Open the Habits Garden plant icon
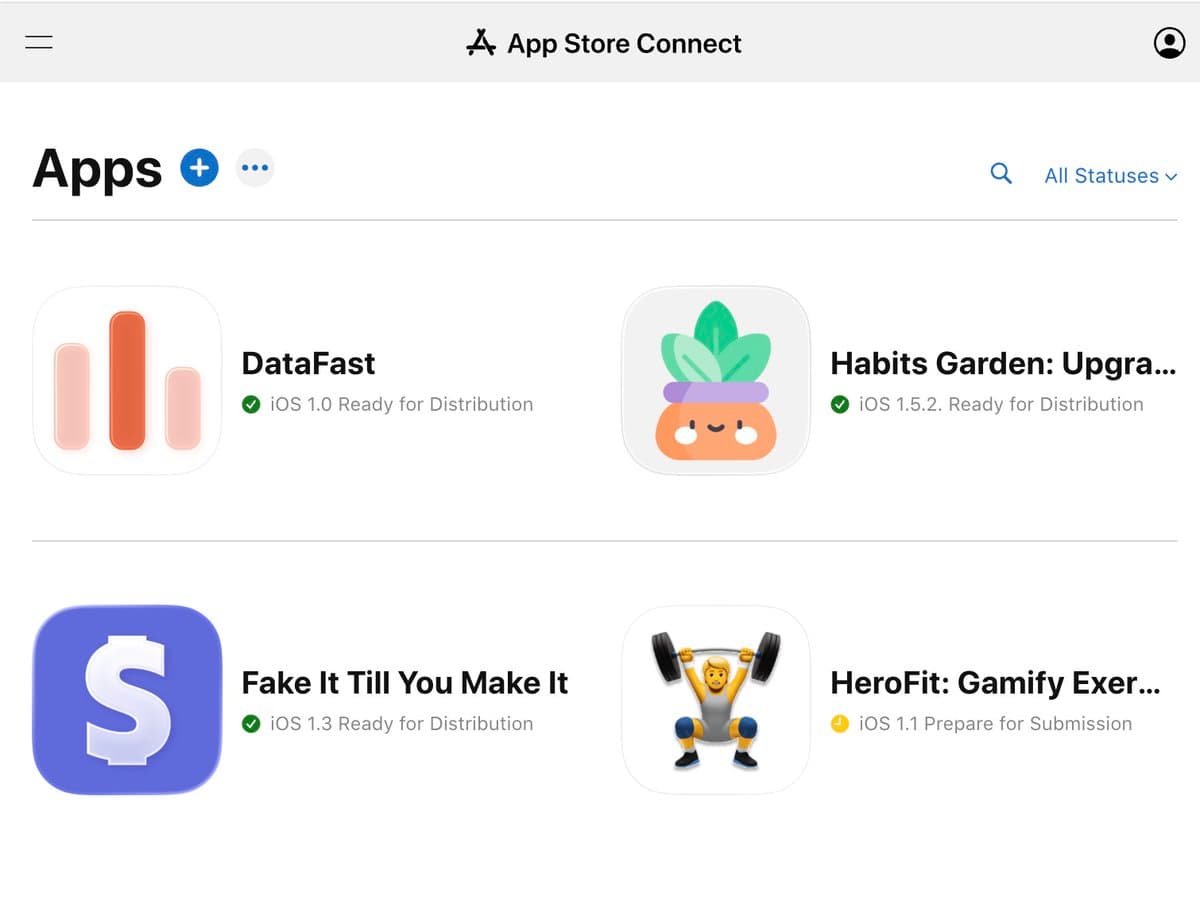Image resolution: width=1200 pixels, height=920 pixels. click(716, 381)
